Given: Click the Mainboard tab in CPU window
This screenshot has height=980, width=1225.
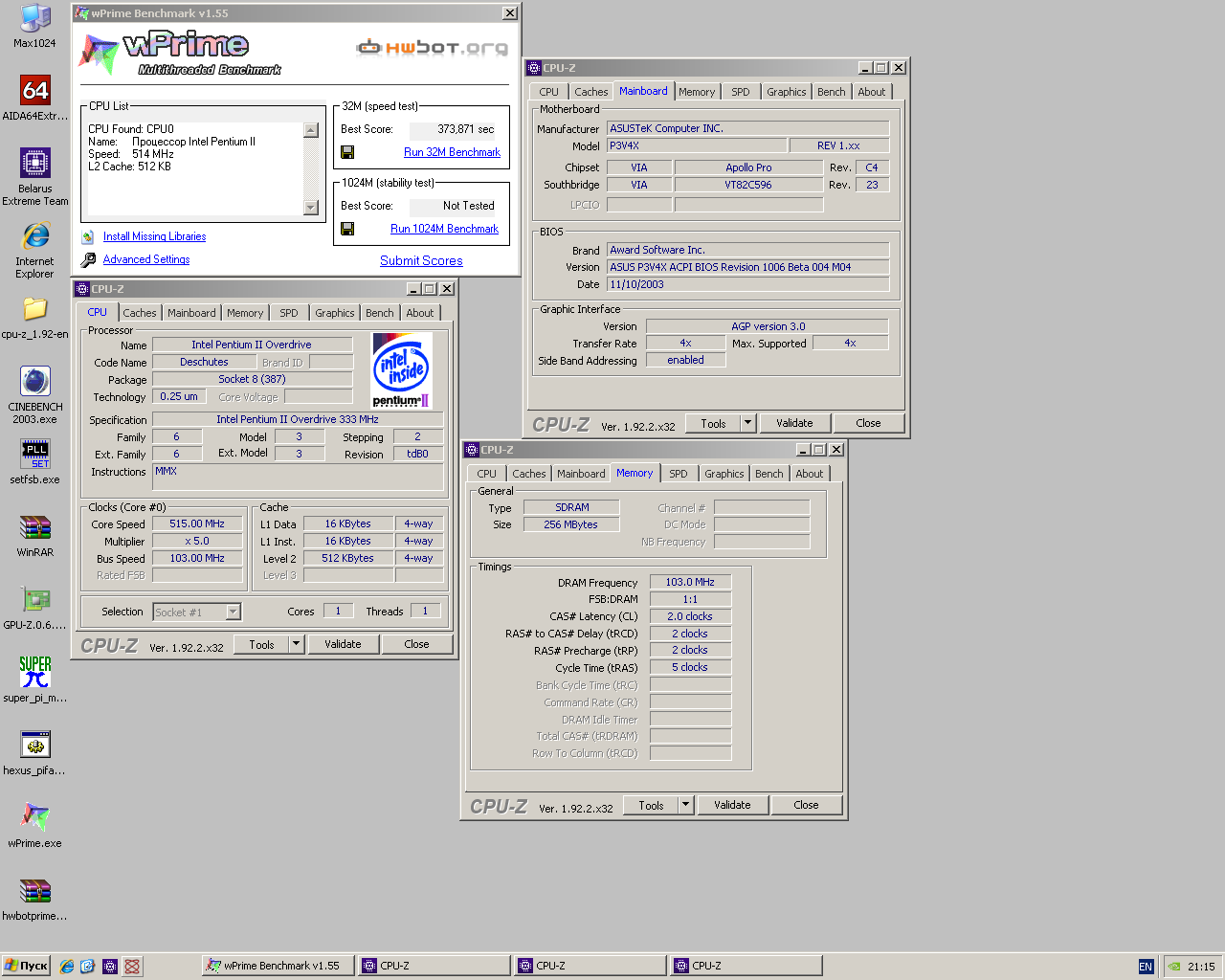Looking at the screenshot, I should 191,313.
